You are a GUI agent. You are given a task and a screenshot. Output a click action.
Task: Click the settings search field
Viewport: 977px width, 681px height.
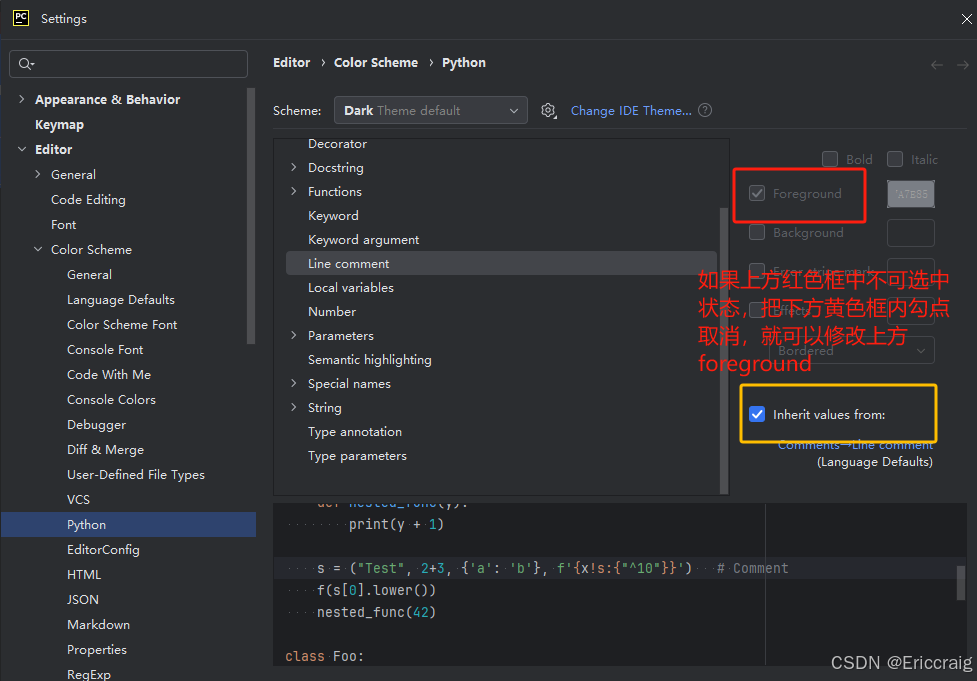(128, 64)
